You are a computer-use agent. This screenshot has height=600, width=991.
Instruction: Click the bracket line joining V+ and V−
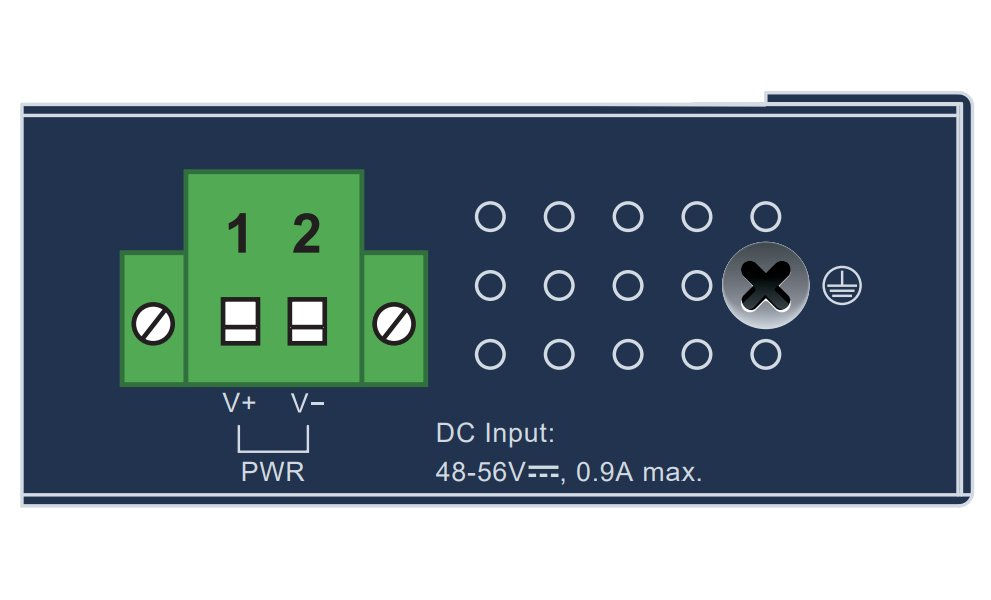273,450
